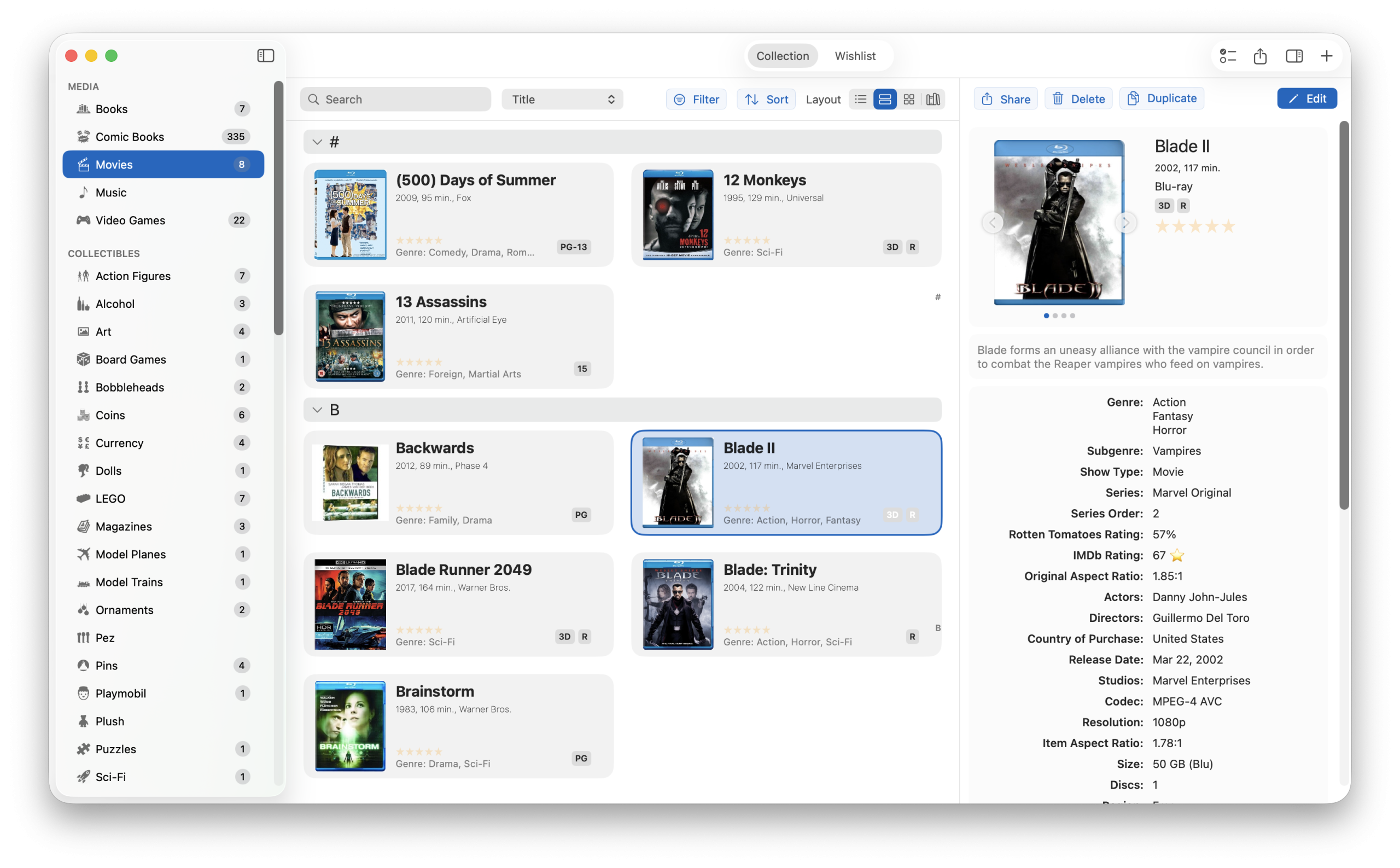Open the Title search field dropdown
This screenshot has width=1400, height=868.
(x=562, y=100)
